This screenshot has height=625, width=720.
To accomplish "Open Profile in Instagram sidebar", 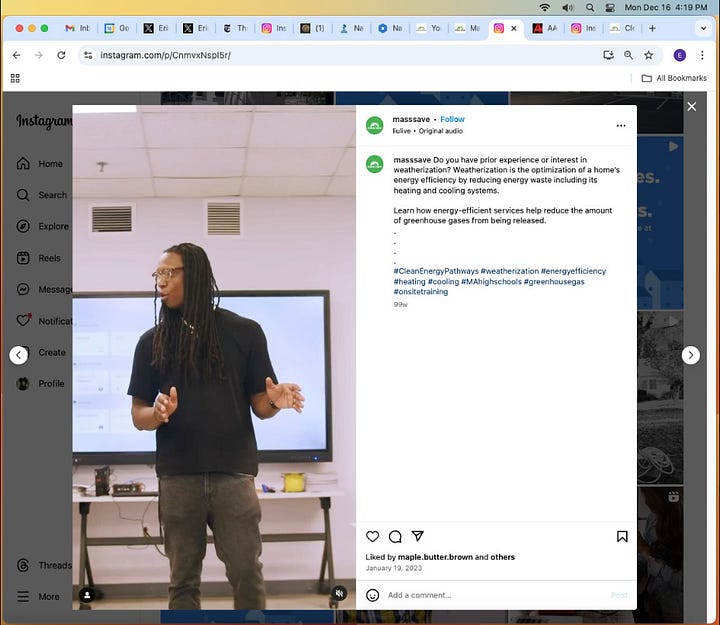I will [x=40, y=383].
